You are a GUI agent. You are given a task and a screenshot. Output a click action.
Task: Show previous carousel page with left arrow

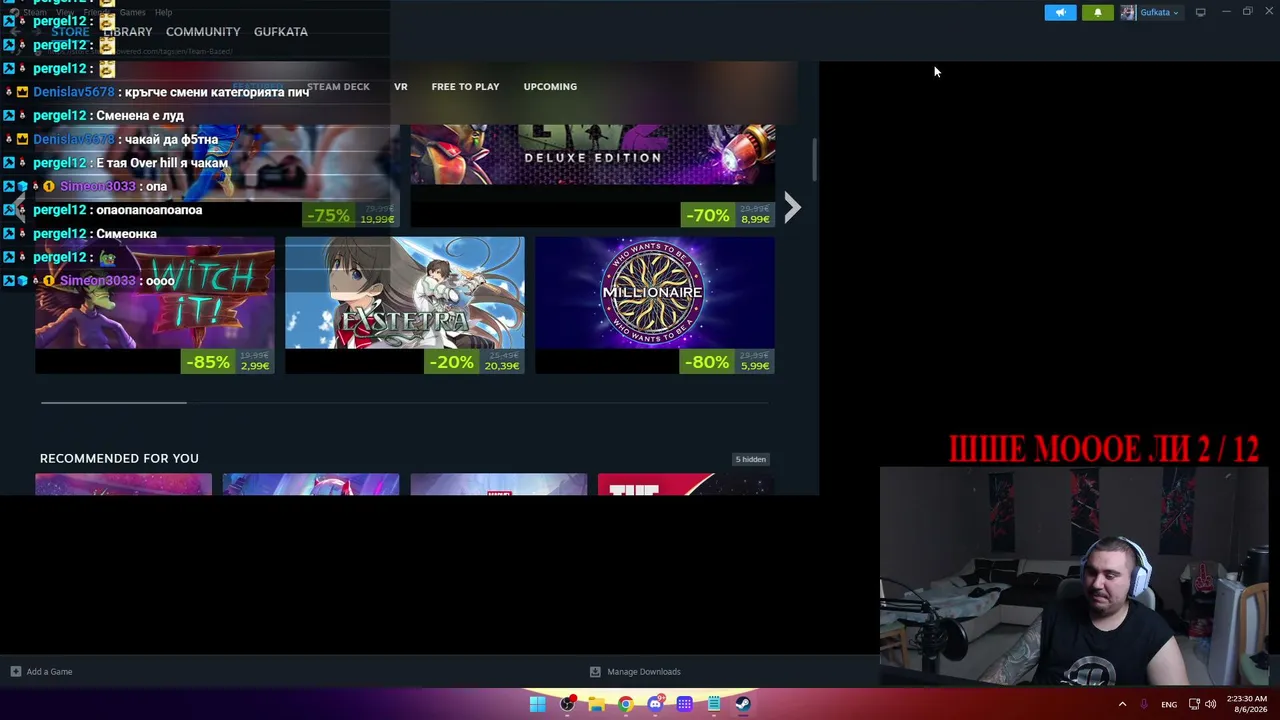(x=17, y=207)
